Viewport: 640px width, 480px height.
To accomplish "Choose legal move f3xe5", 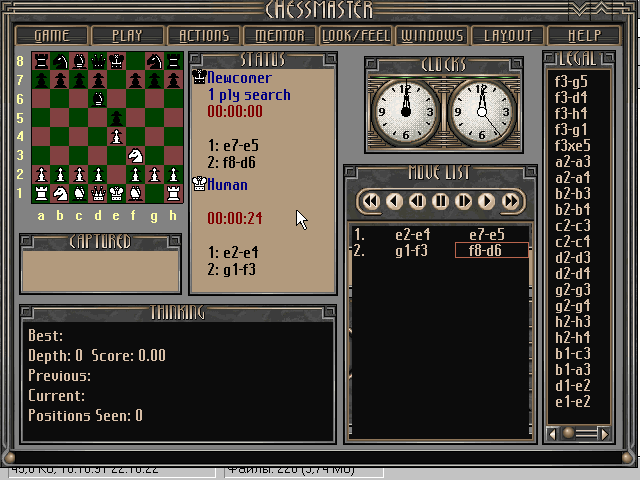I will (x=572, y=146).
